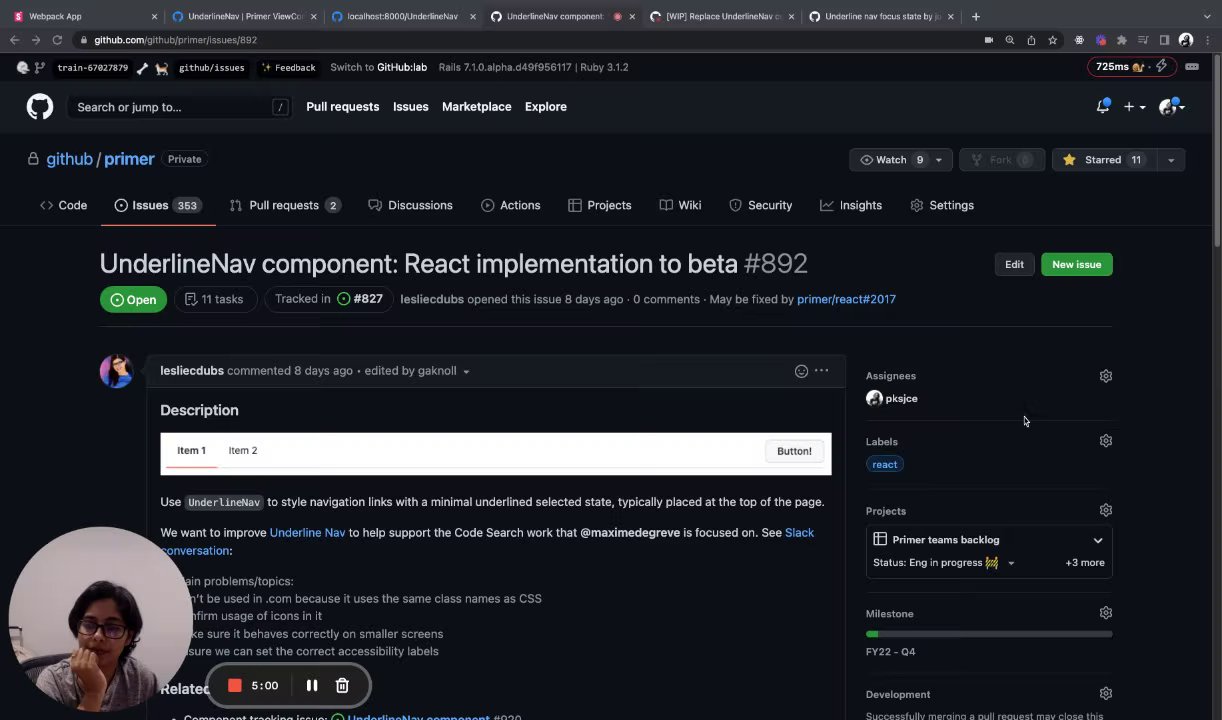Open Issues in top navigation
Image resolution: width=1222 pixels, height=720 pixels.
tap(410, 106)
